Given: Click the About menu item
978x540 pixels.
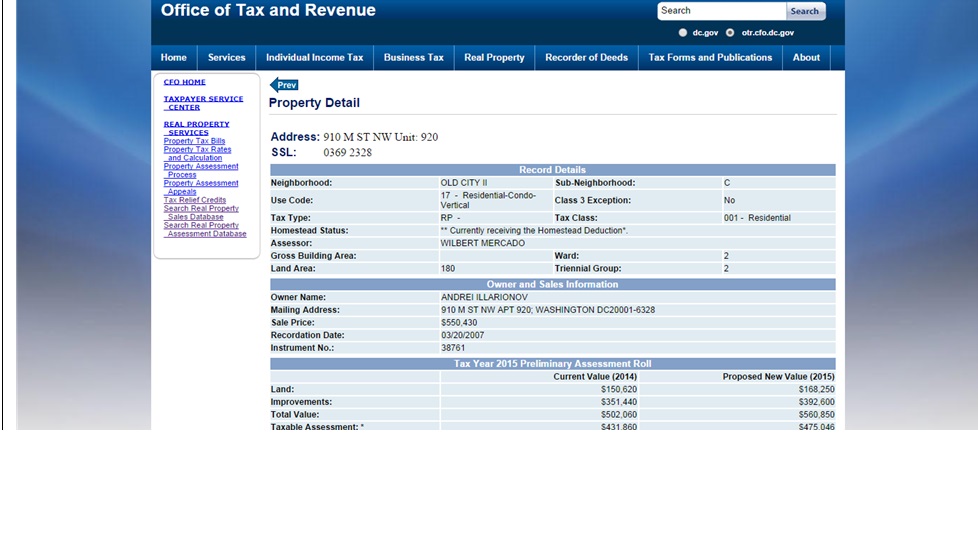Looking at the screenshot, I should 806,58.
